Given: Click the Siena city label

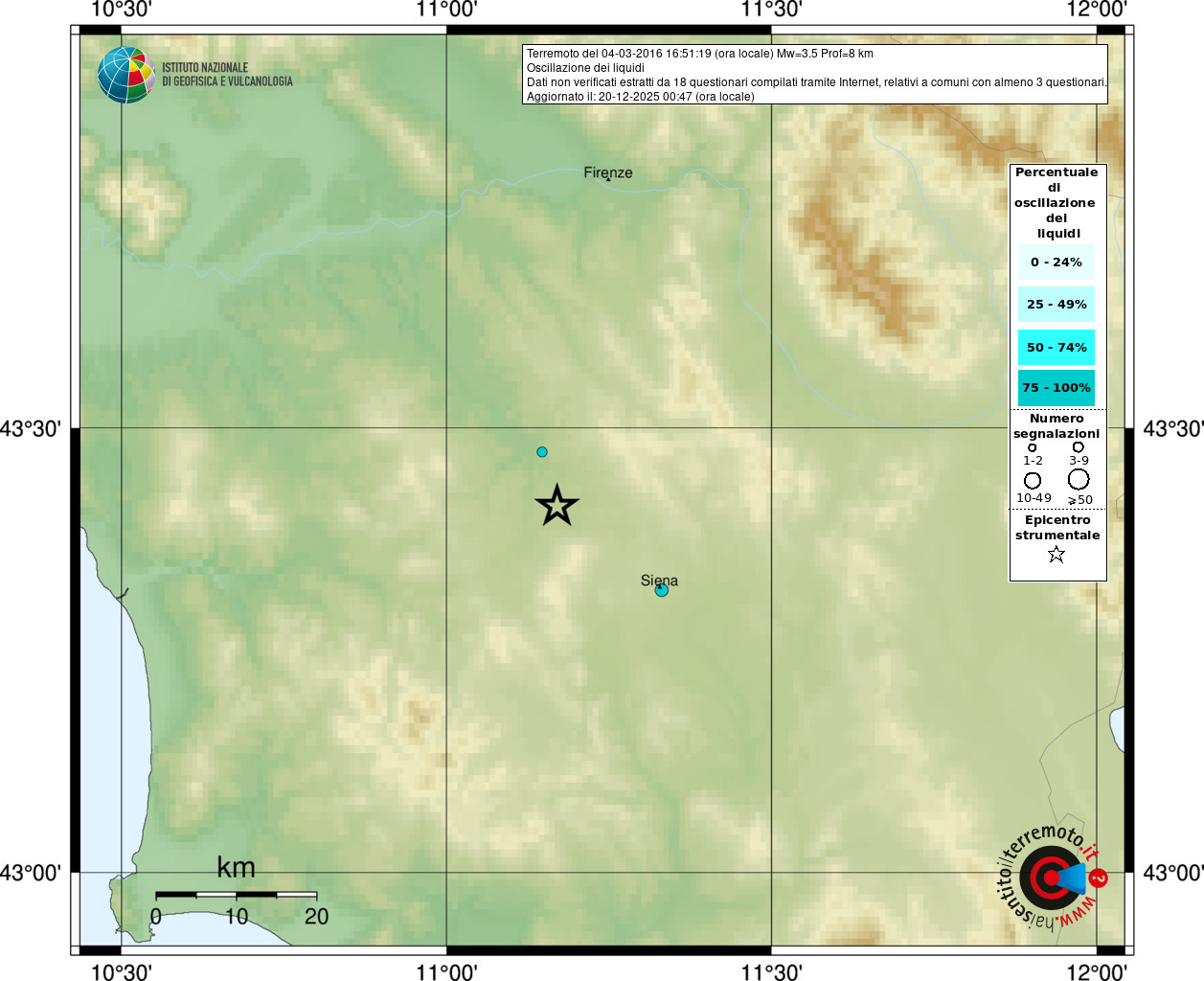Looking at the screenshot, I should pyautogui.click(x=659, y=580).
